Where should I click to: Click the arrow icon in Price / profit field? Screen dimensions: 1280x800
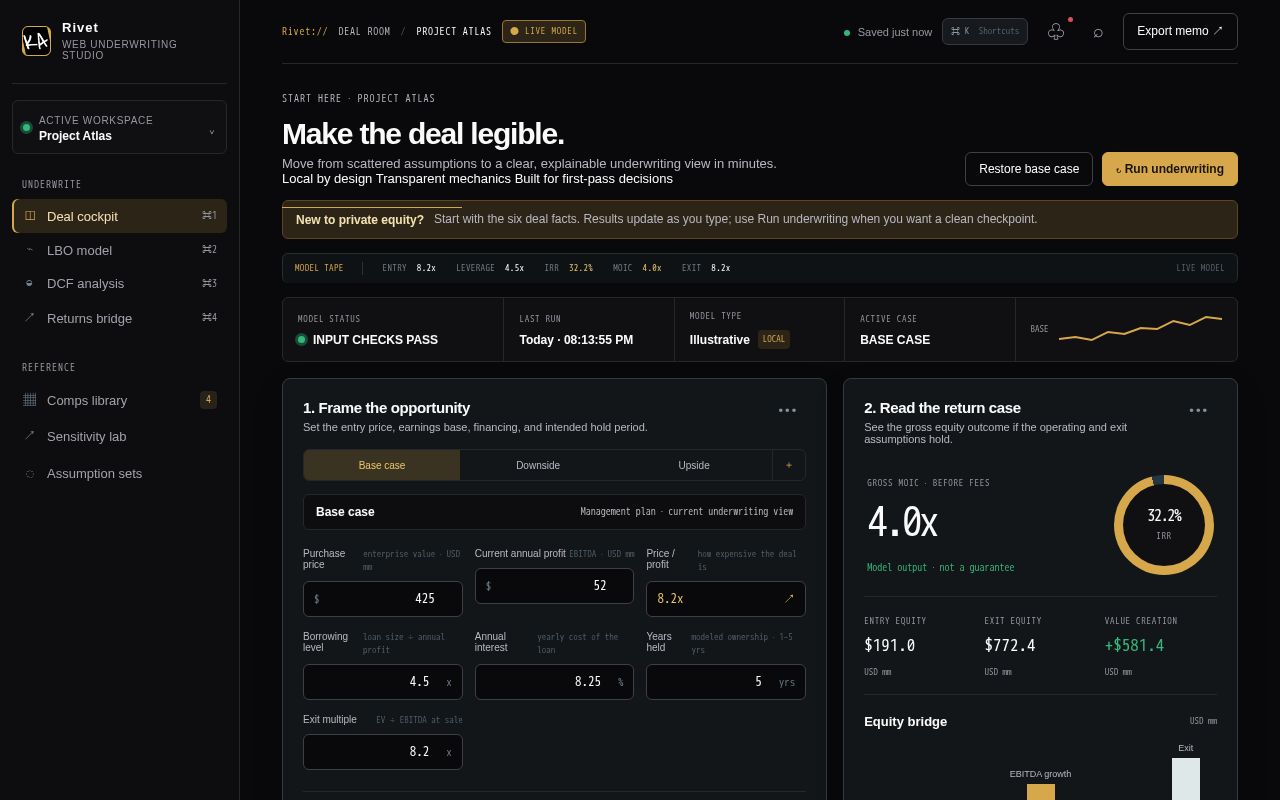[789, 599]
